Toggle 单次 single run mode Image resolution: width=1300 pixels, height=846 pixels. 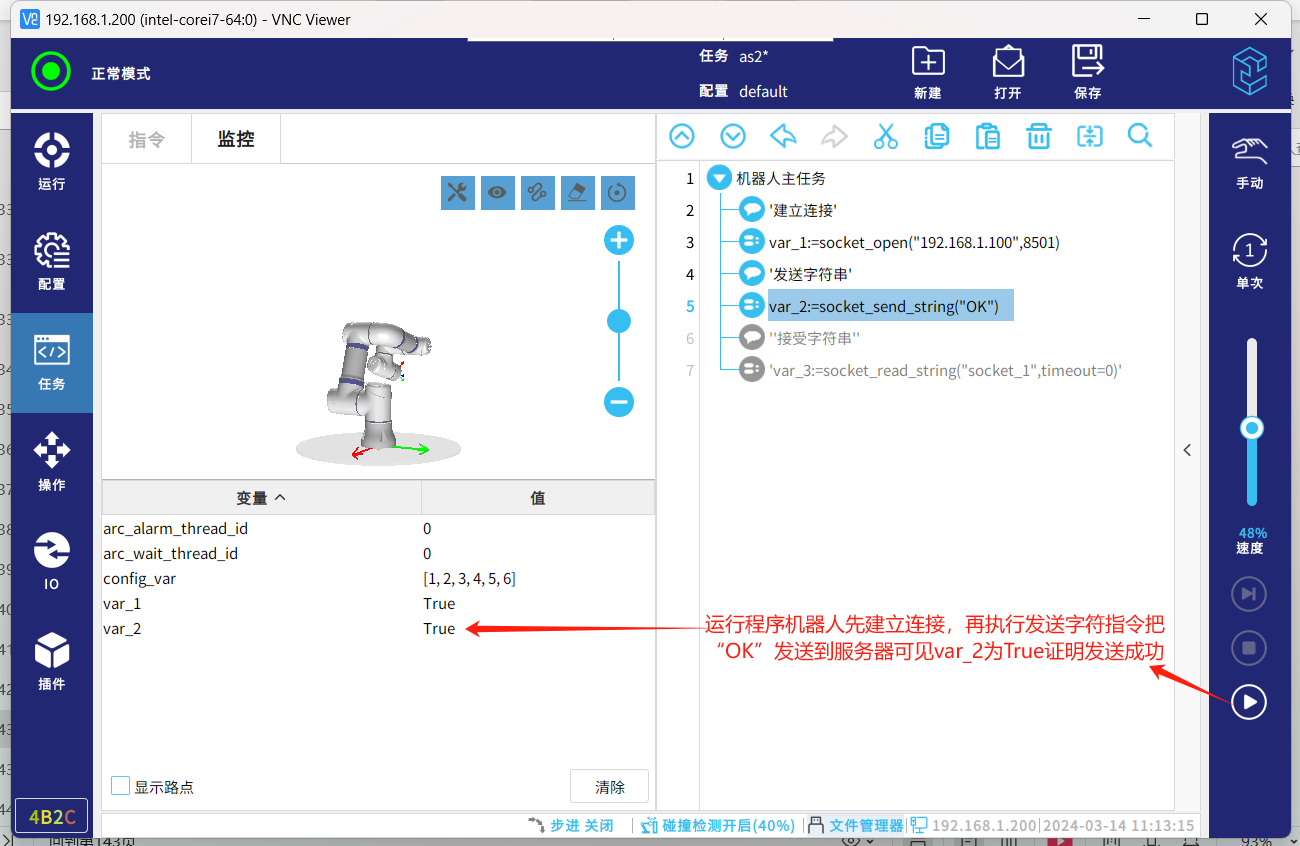1249,262
